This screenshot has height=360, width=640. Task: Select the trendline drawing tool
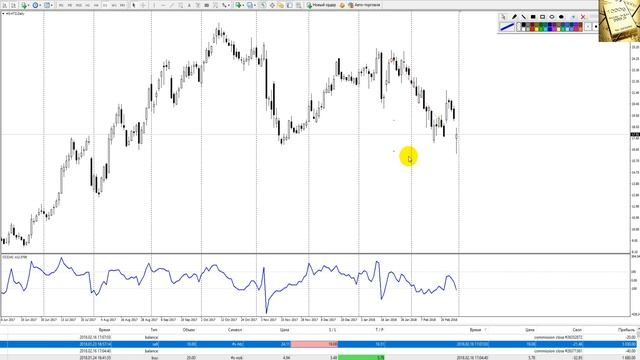coord(172,5)
